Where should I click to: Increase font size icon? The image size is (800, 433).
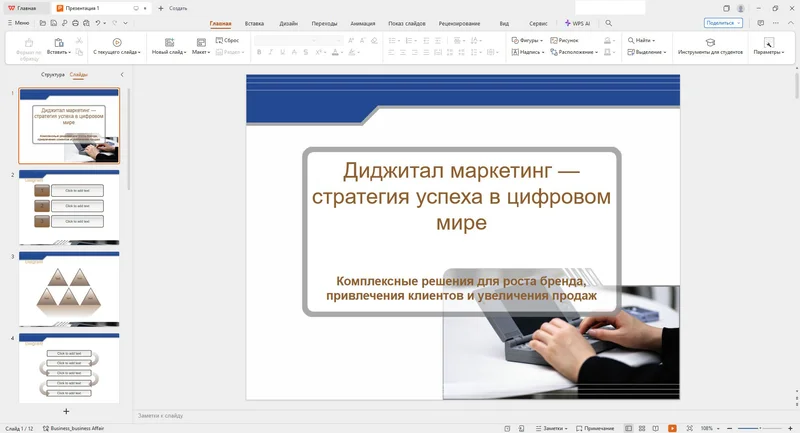click(x=351, y=40)
